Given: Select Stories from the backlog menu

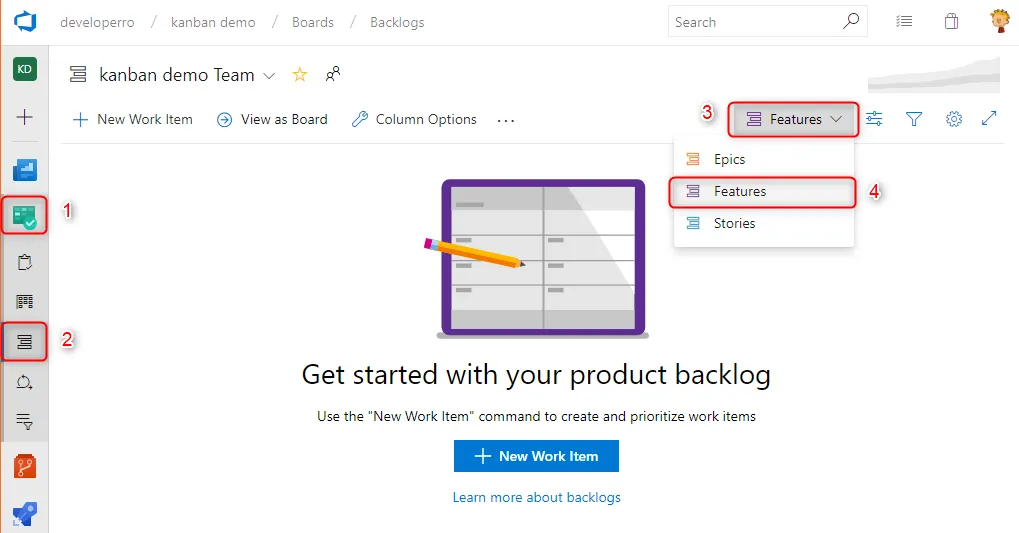Looking at the screenshot, I should pyautogui.click(x=734, y=223).
